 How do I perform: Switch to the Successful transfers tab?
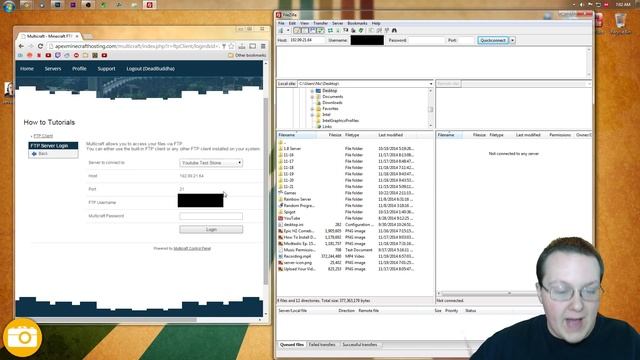[x=360, y=345]
